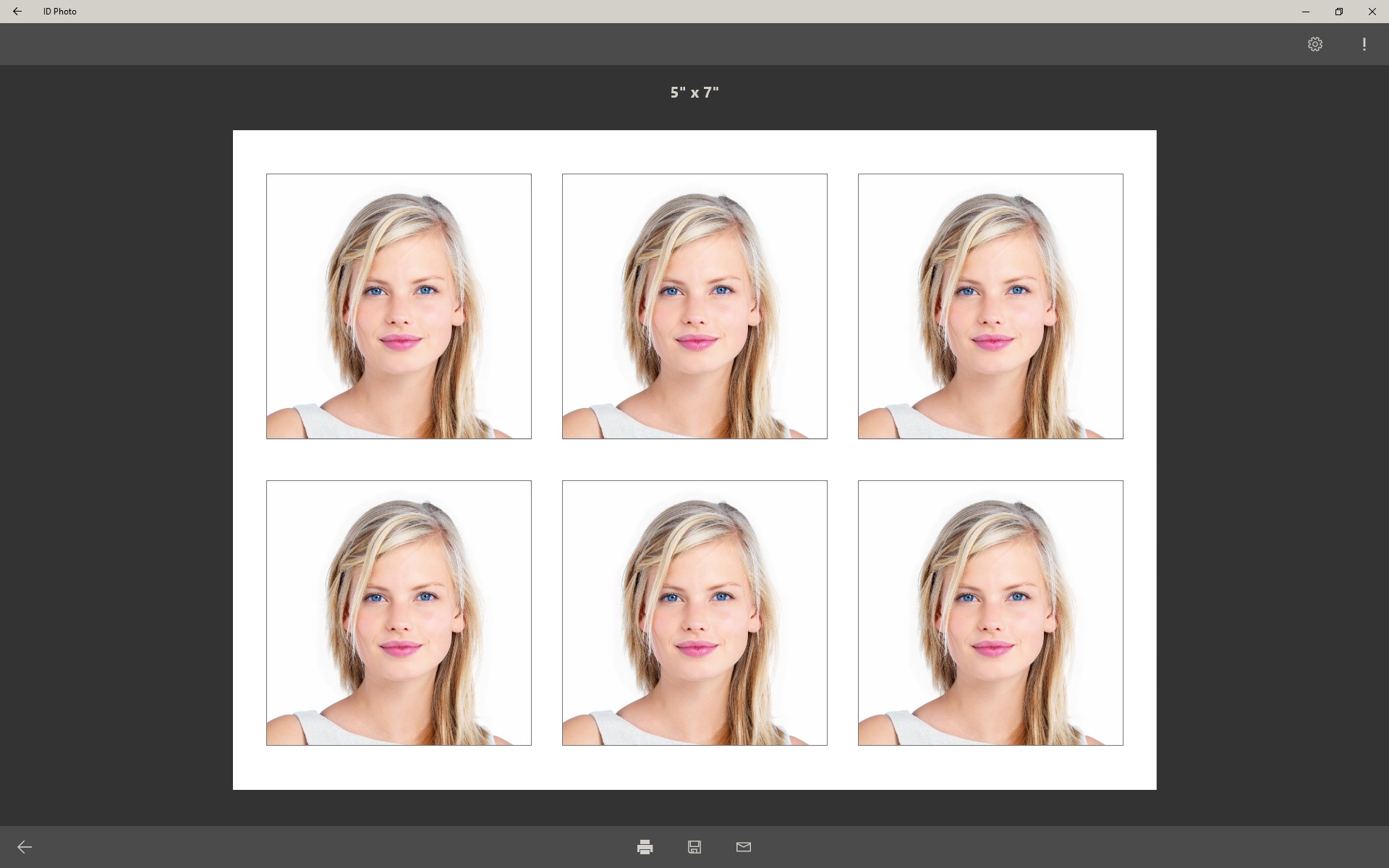Select the bottom-right ID photo
Screen dimensions: 1389x868
pyautogui.click(x=990, y=613)
